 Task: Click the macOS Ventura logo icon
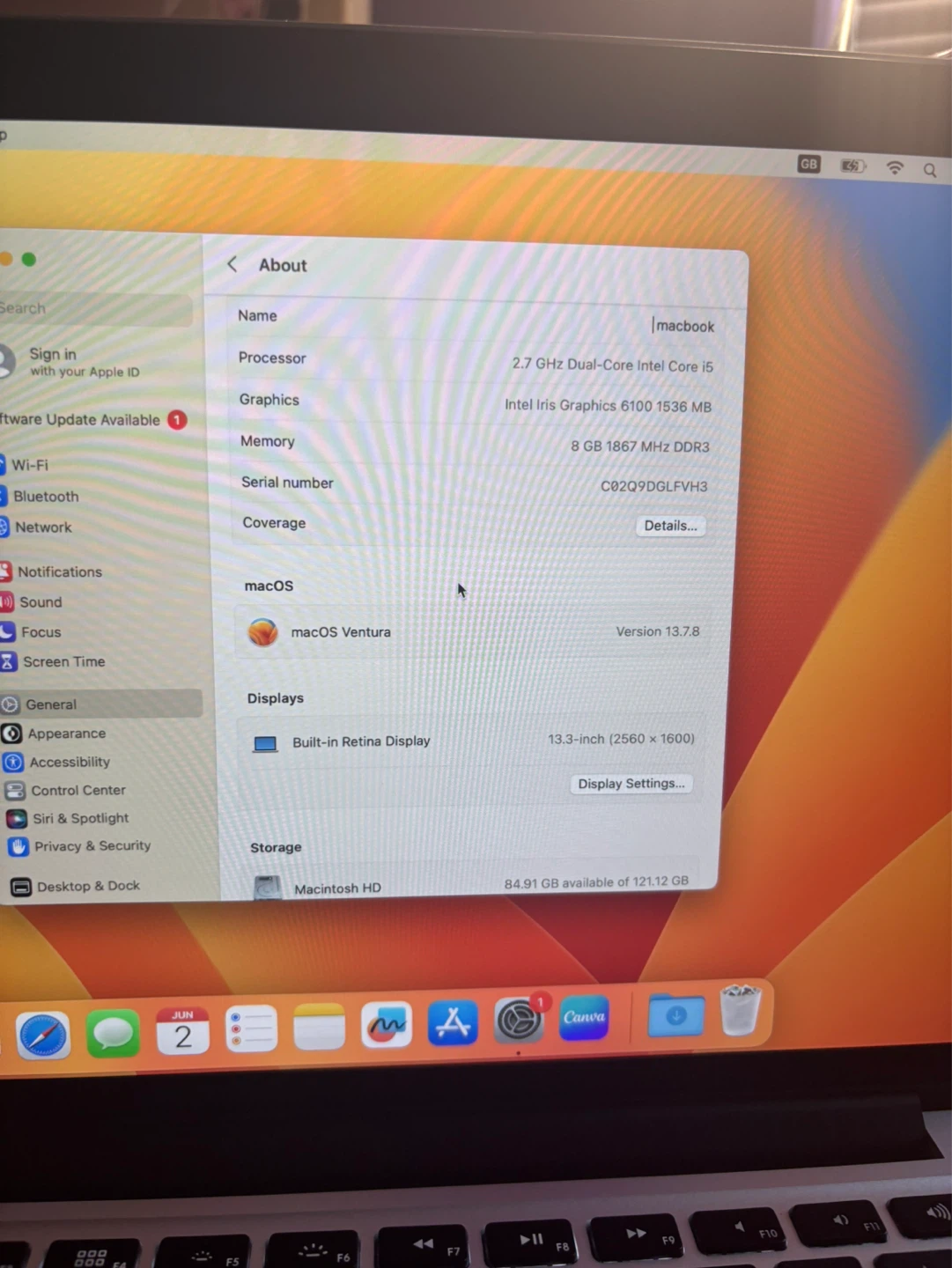[262, 631]
